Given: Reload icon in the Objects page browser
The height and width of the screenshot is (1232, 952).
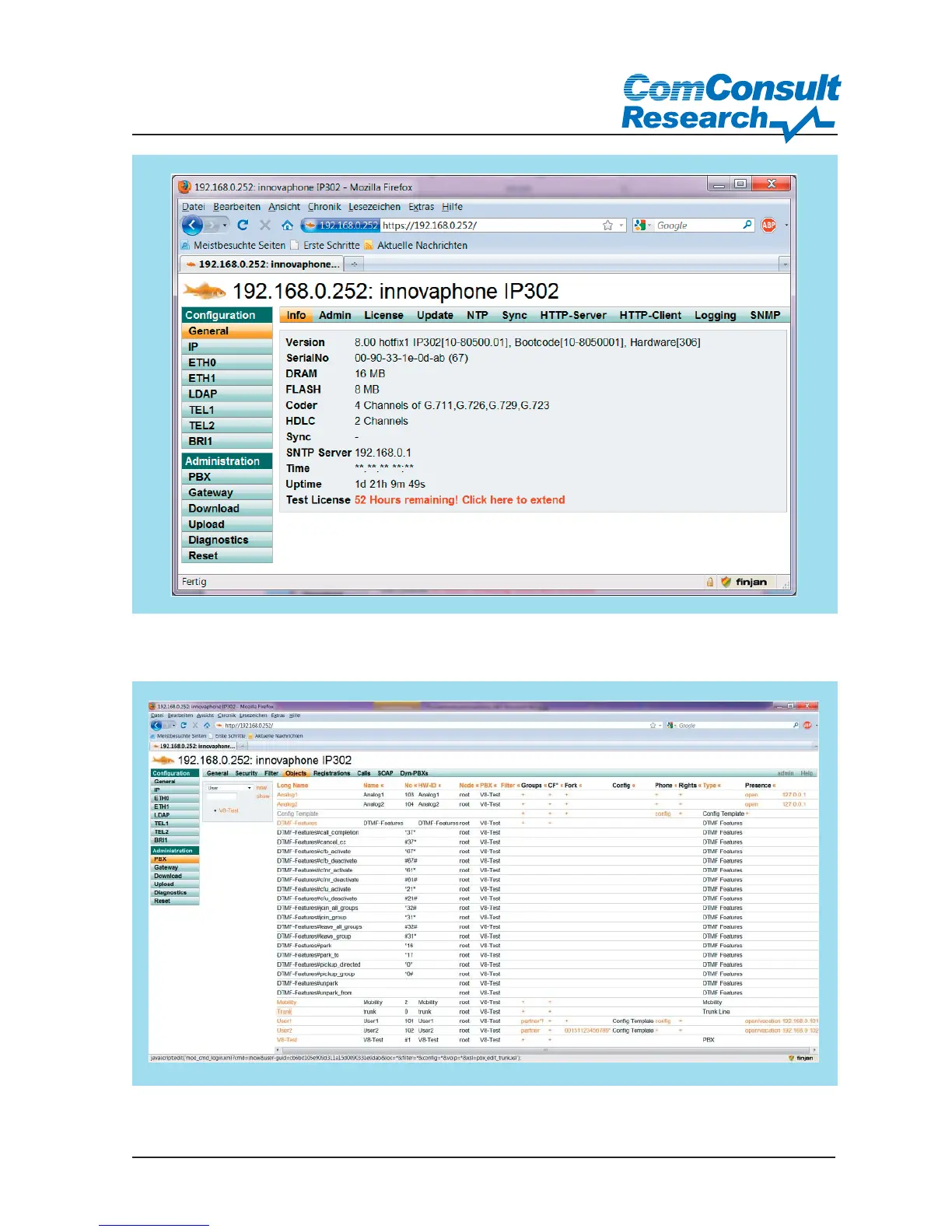Looking at the screenshot, I should pyautogui.click(x=184, y=725).
